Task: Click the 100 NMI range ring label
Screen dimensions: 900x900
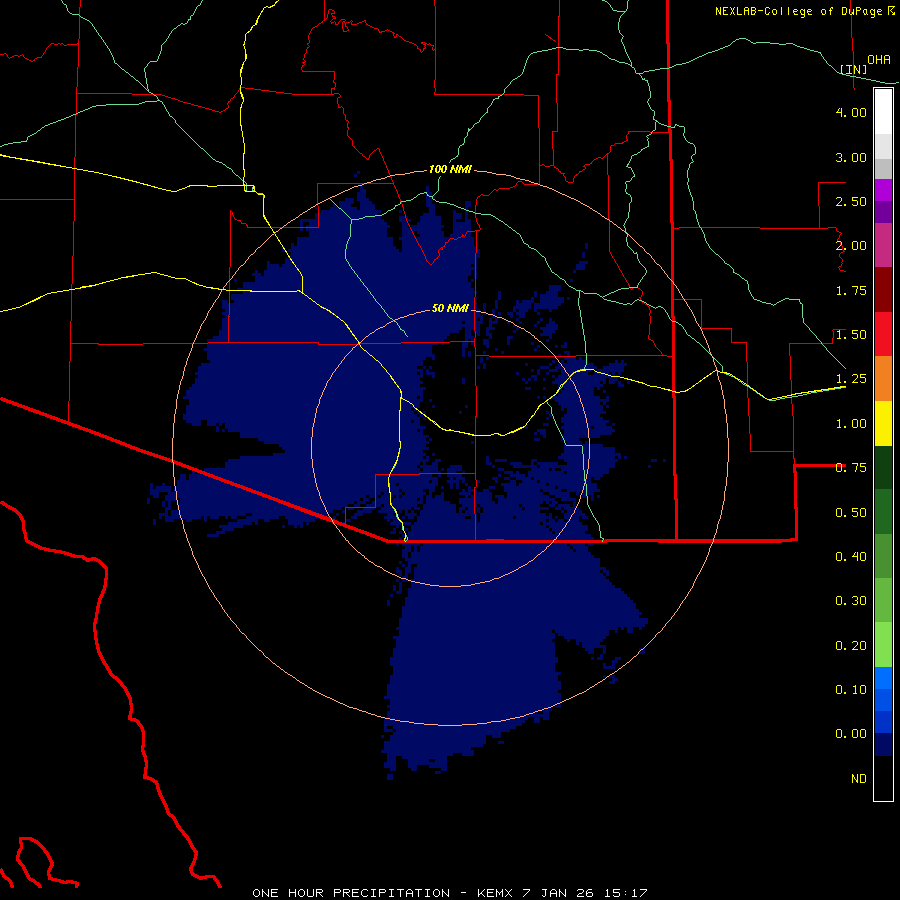Action: tap(450, 169)
